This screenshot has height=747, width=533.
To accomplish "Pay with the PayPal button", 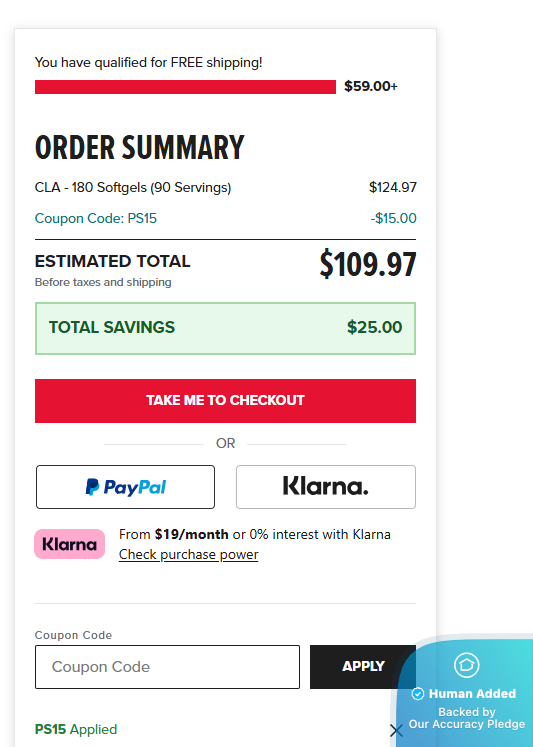I will click(x=125, y=487).
